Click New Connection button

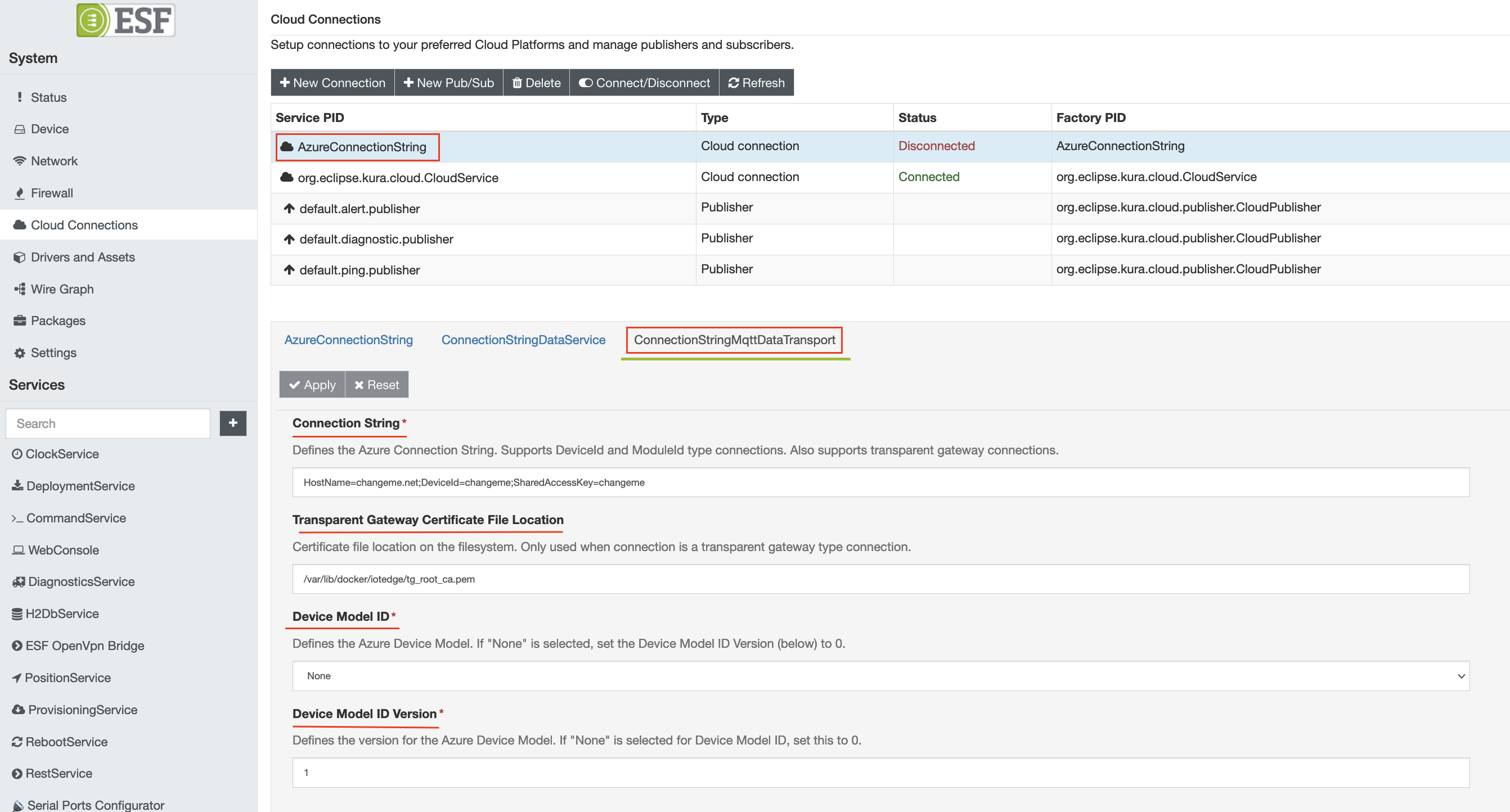click(x=332, y=83)
